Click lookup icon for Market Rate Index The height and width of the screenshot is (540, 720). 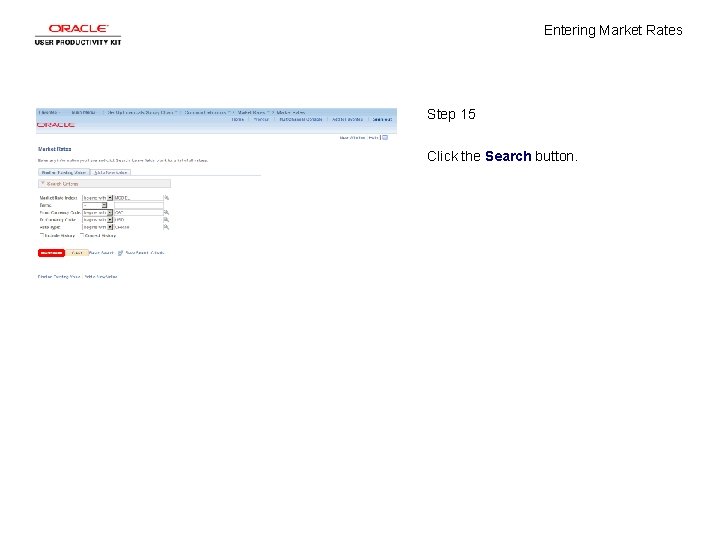point(167,198)
